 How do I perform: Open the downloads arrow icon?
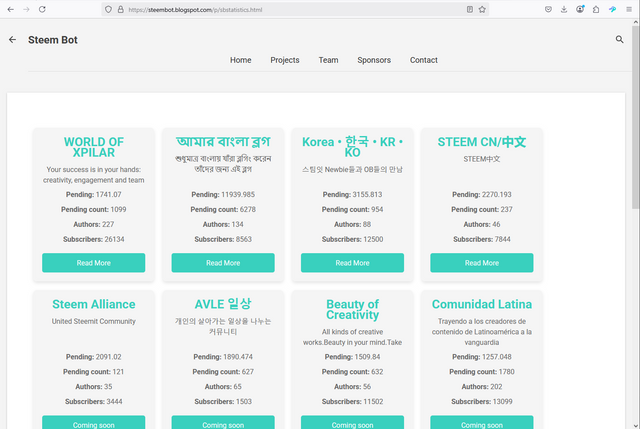[x=564, y=9]
